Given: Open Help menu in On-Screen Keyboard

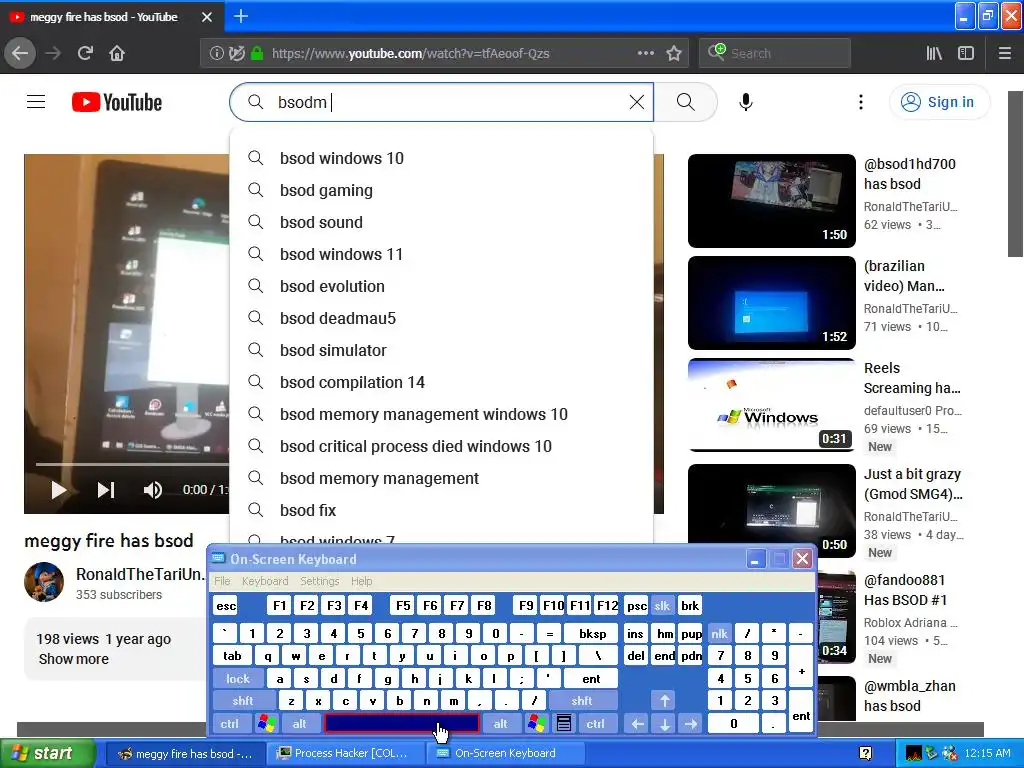Looking at the screenshot, I should tap(361, 581).
